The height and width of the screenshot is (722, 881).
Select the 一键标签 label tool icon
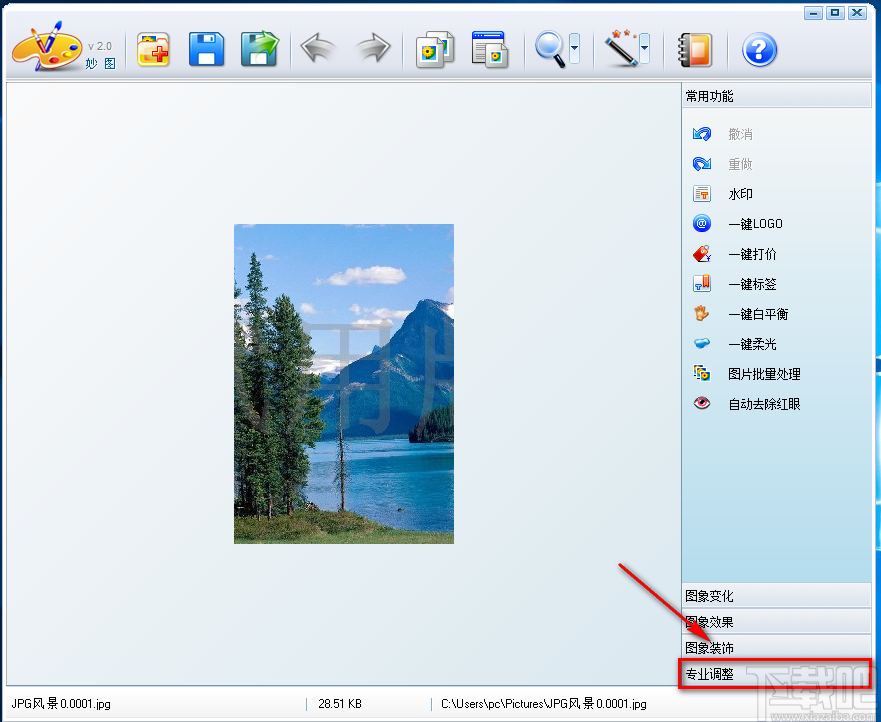point(701,284)
